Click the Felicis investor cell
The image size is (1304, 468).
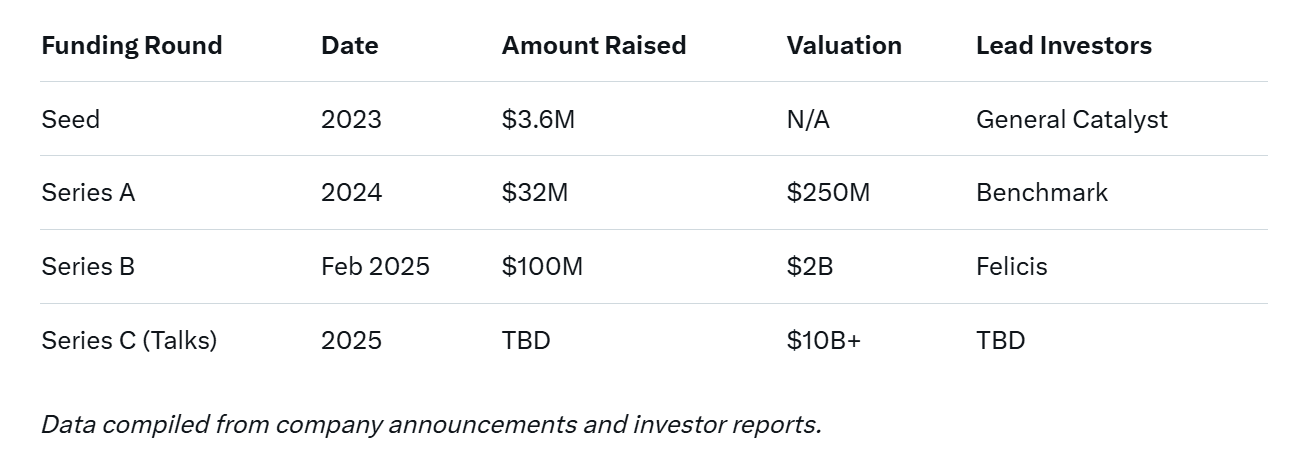coord(1011,267)
